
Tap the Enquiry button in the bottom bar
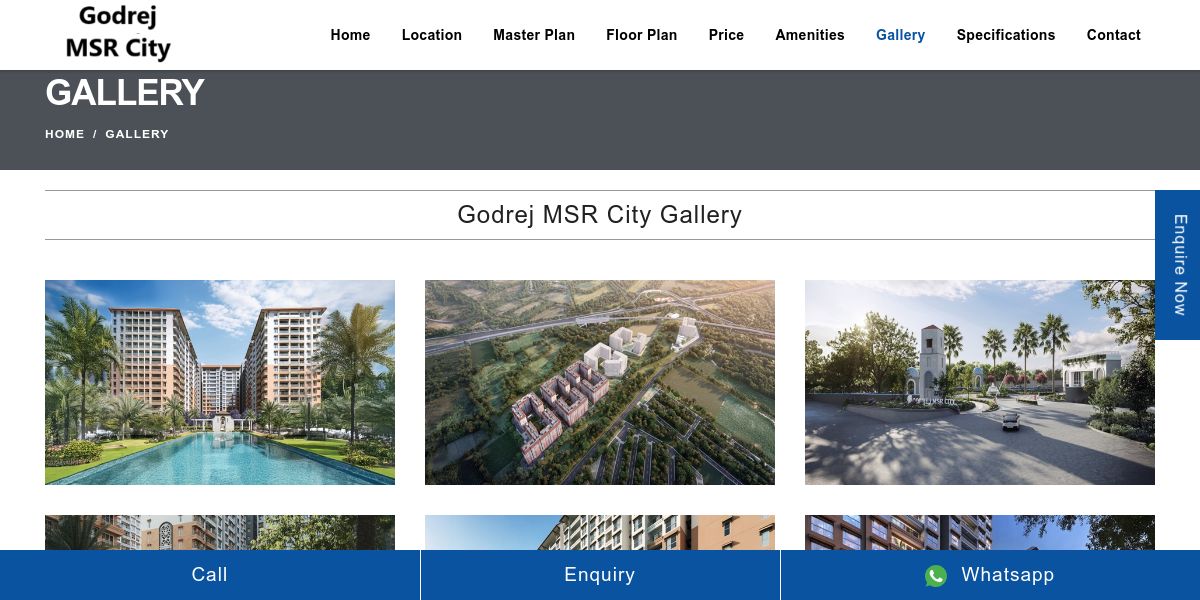[600, 575]
